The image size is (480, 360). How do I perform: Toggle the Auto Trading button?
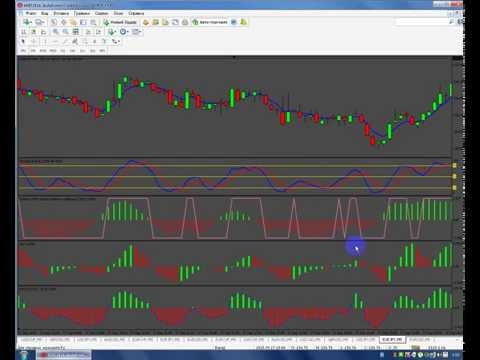[x=210, y=22]
